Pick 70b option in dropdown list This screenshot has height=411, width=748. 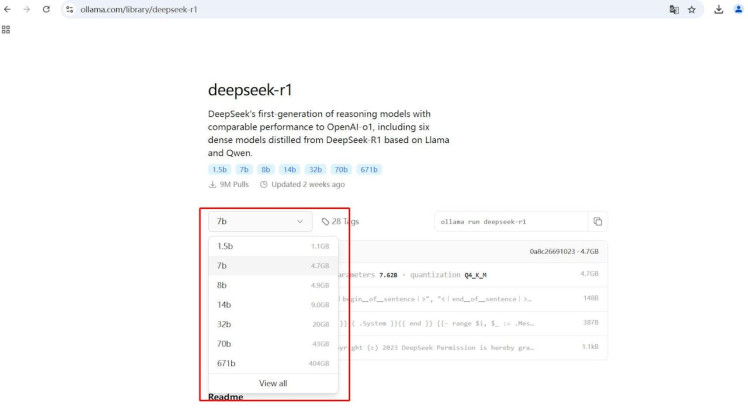tap(273, 344)
